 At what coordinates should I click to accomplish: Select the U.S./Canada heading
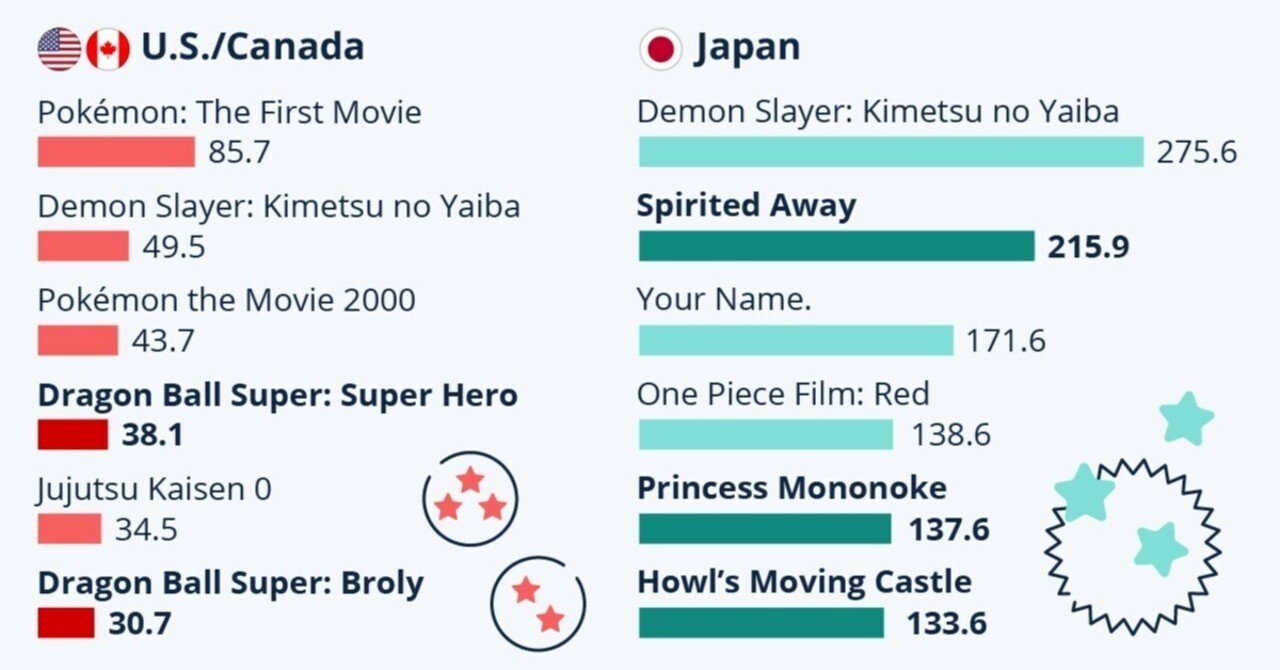point(252,47)
